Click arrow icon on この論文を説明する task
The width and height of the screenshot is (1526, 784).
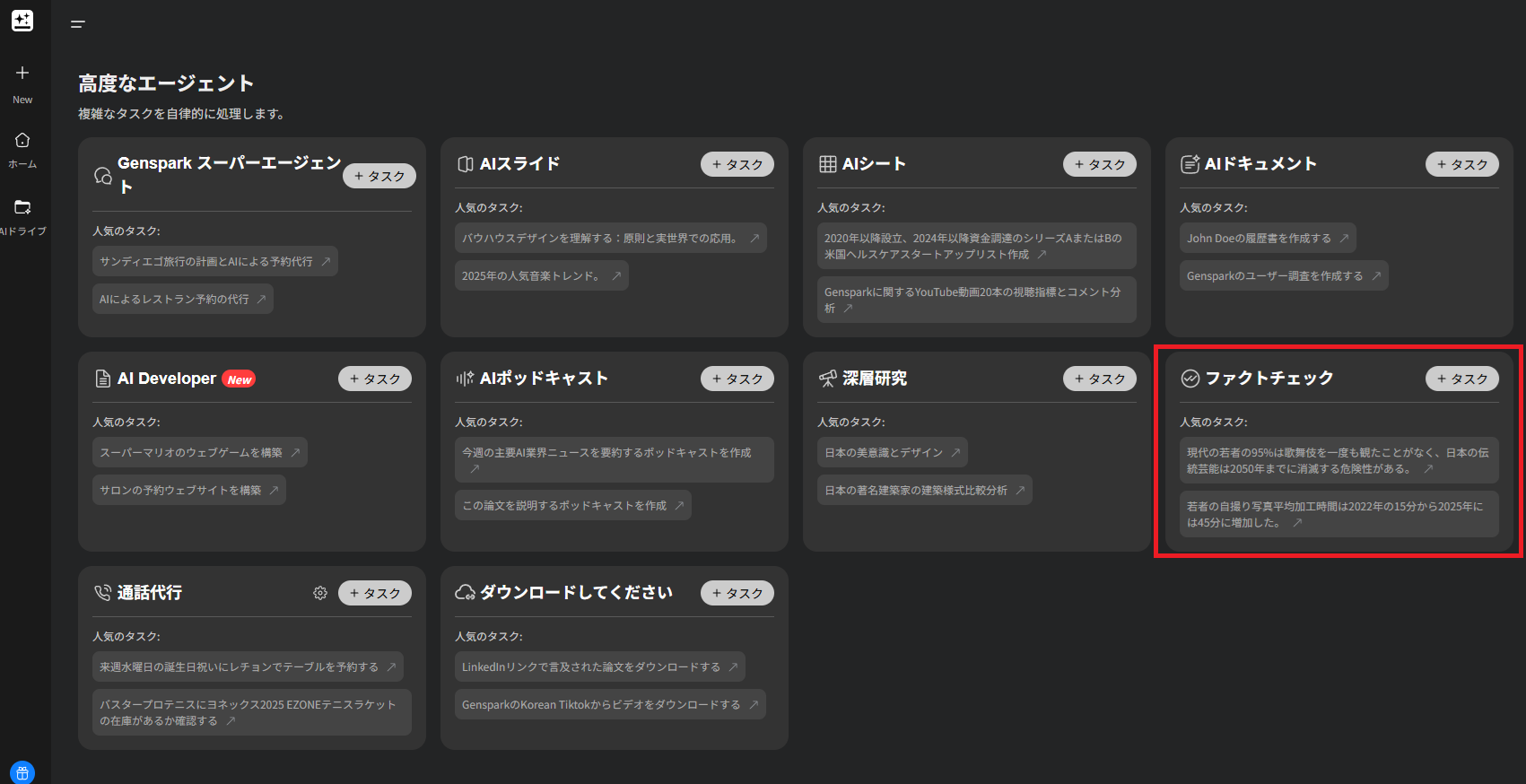point(680,505)
